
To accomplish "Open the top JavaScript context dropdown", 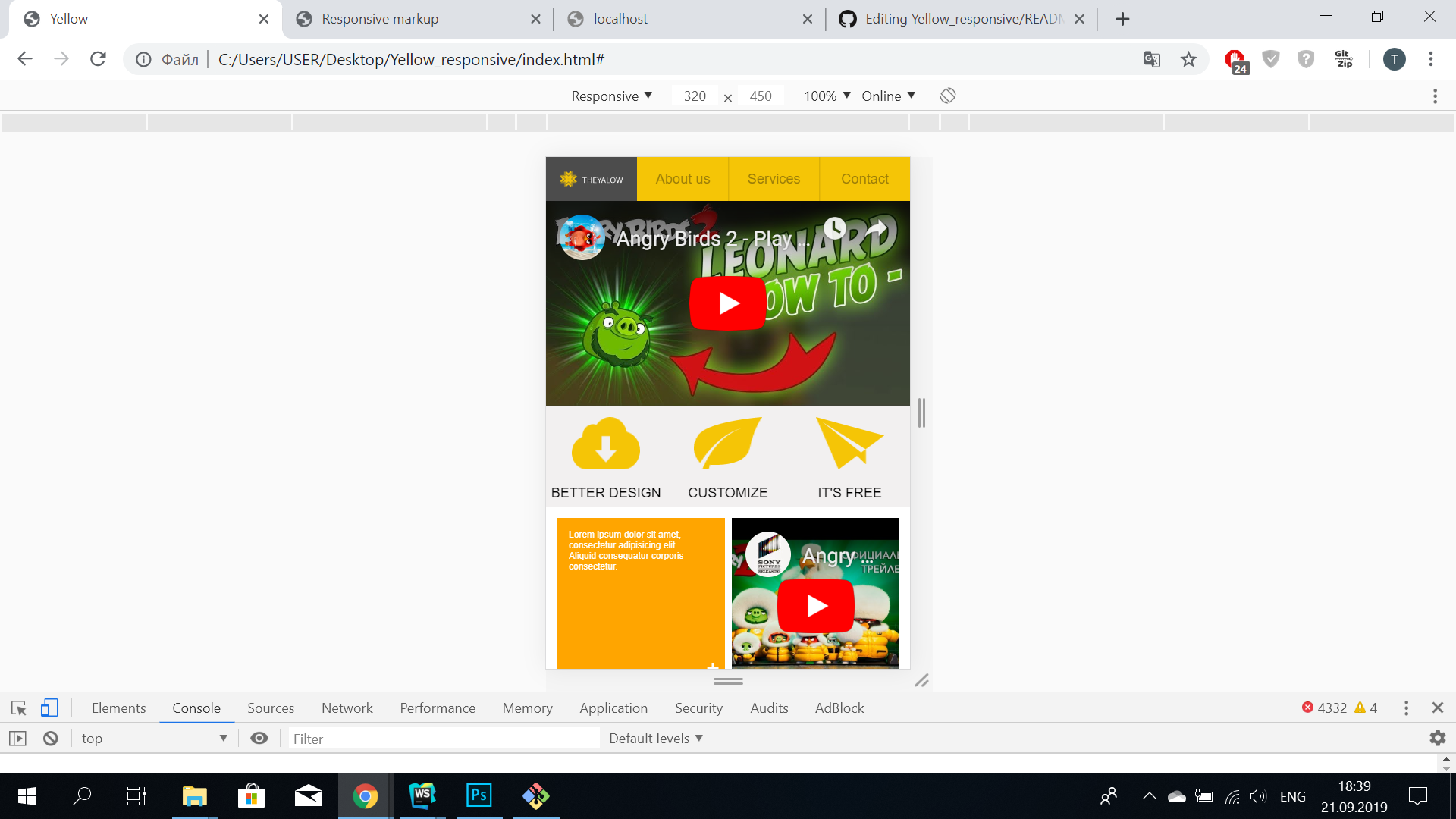I will click(155, 738).
